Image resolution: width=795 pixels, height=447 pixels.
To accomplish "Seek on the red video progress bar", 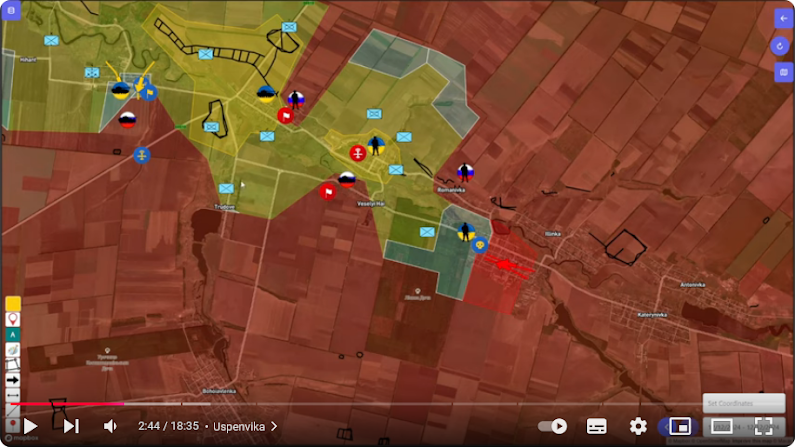I will [x=67, y=404].
